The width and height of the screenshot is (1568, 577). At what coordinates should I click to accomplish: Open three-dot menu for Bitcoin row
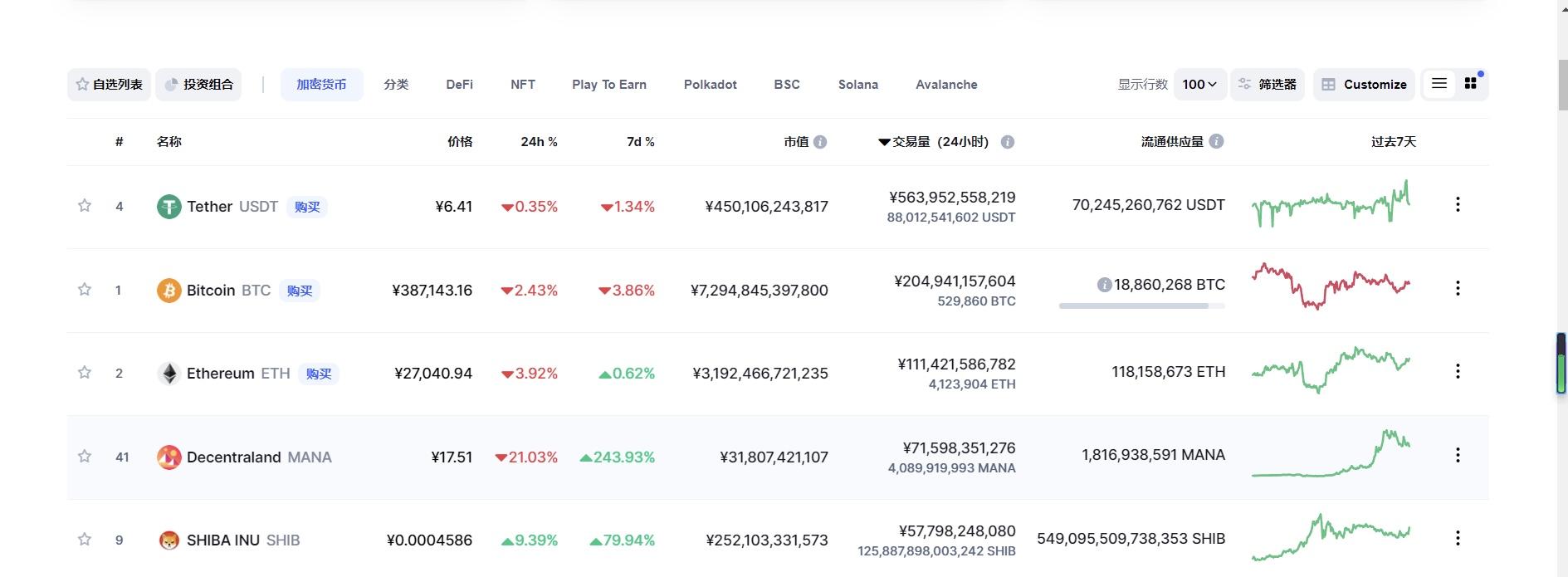1457,288
